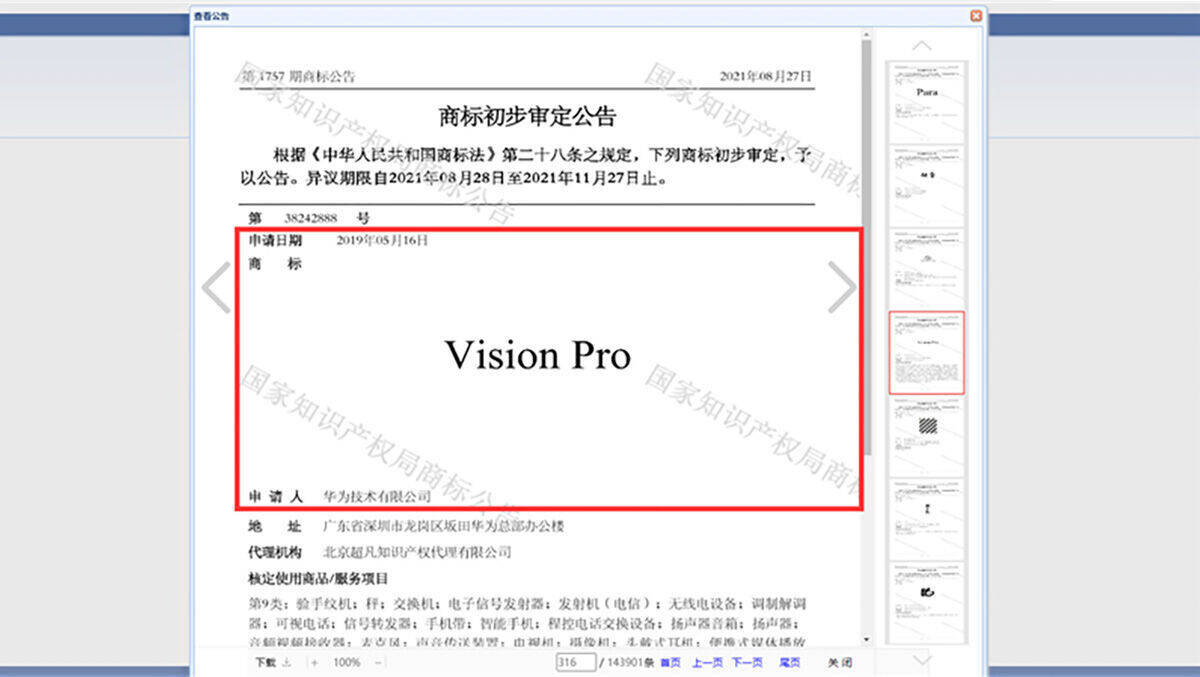Close the viewer using 关闭
This screenshot has height=677, width=1200.
pos(840,662)
